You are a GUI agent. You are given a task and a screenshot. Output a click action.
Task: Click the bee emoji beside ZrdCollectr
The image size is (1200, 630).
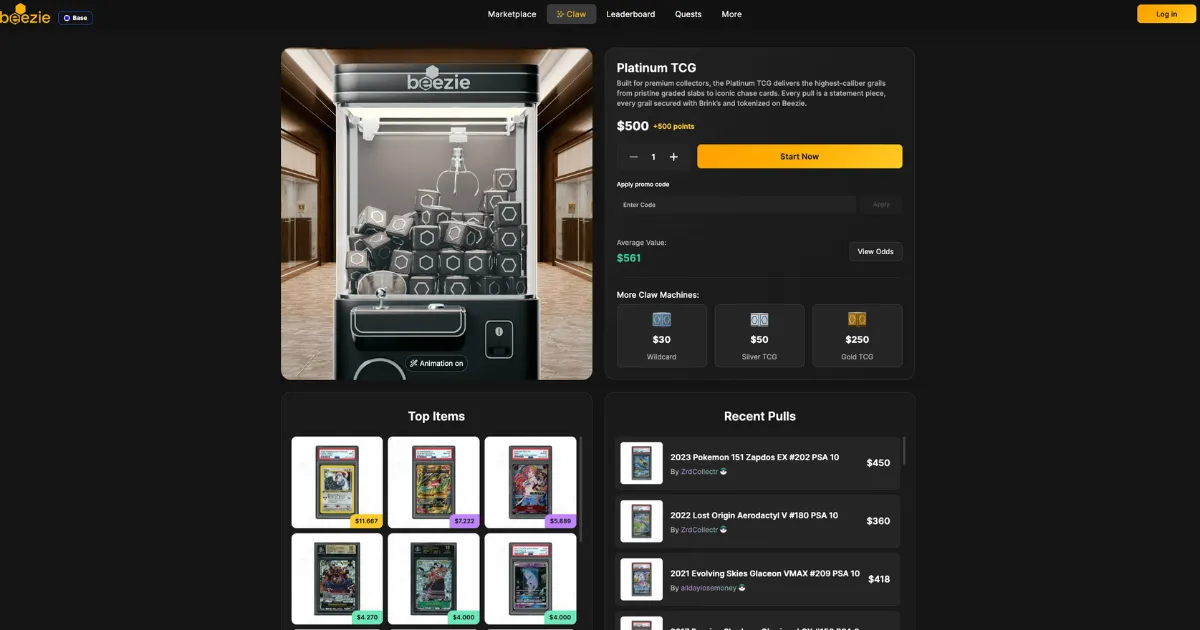[725, 472]
